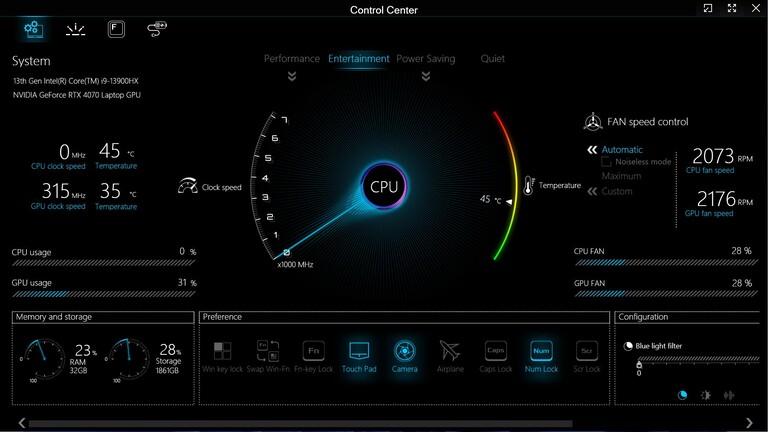The width and height of the screenshot is (768, 432).
Task: Click the Storage usage gauge
Action: point(129,359)
